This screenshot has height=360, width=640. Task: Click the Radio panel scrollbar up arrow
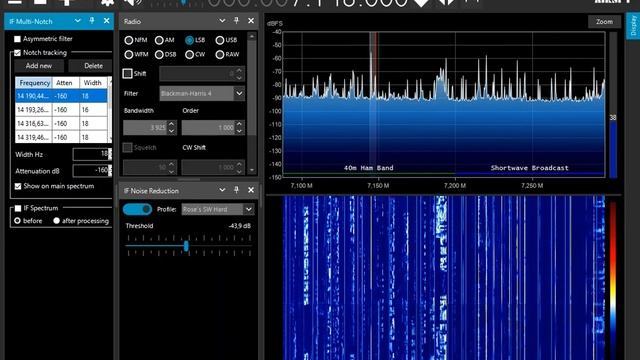(252, 37)
